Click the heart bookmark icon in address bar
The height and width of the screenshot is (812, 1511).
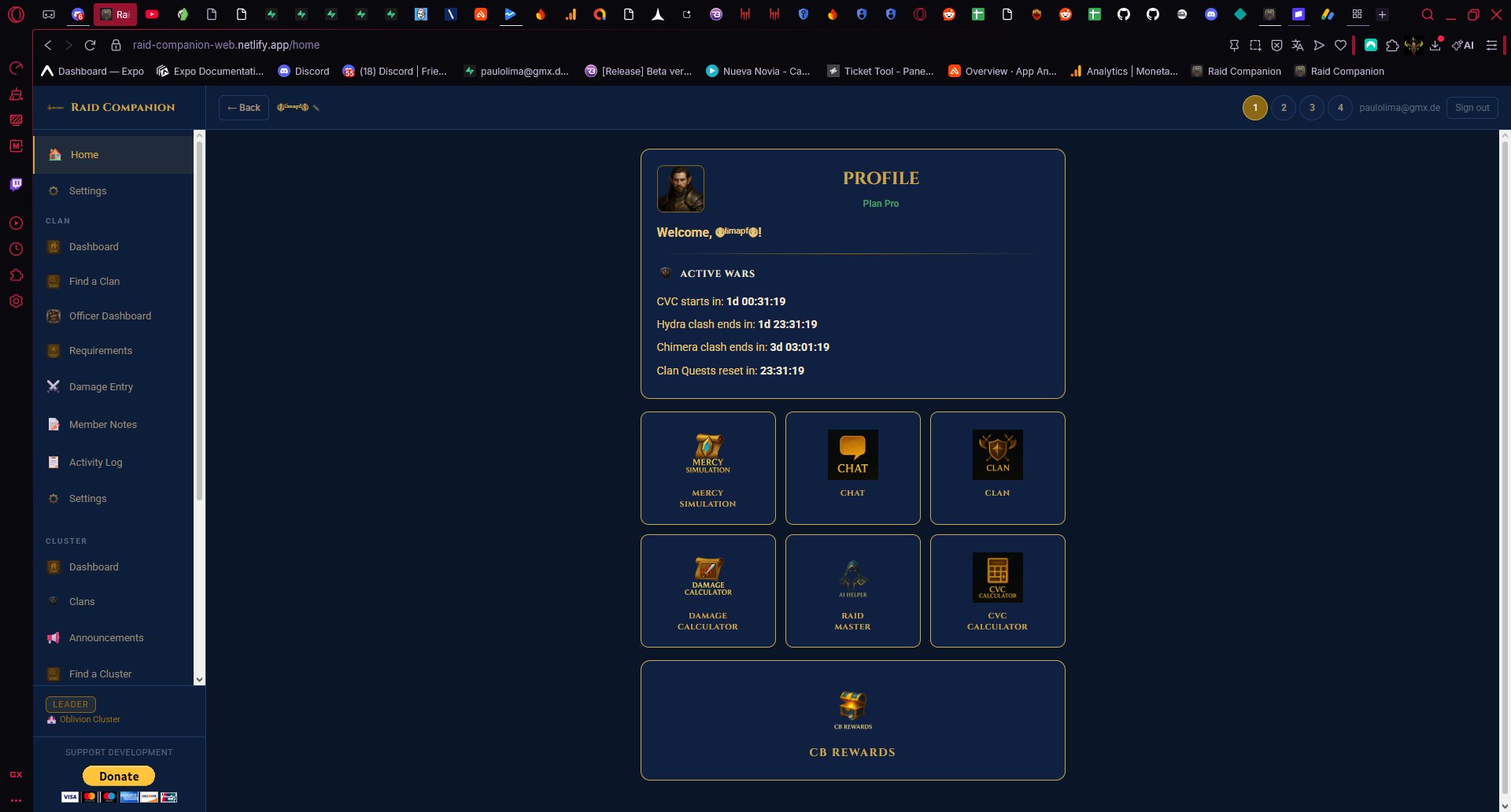(x=1341, y=46)
